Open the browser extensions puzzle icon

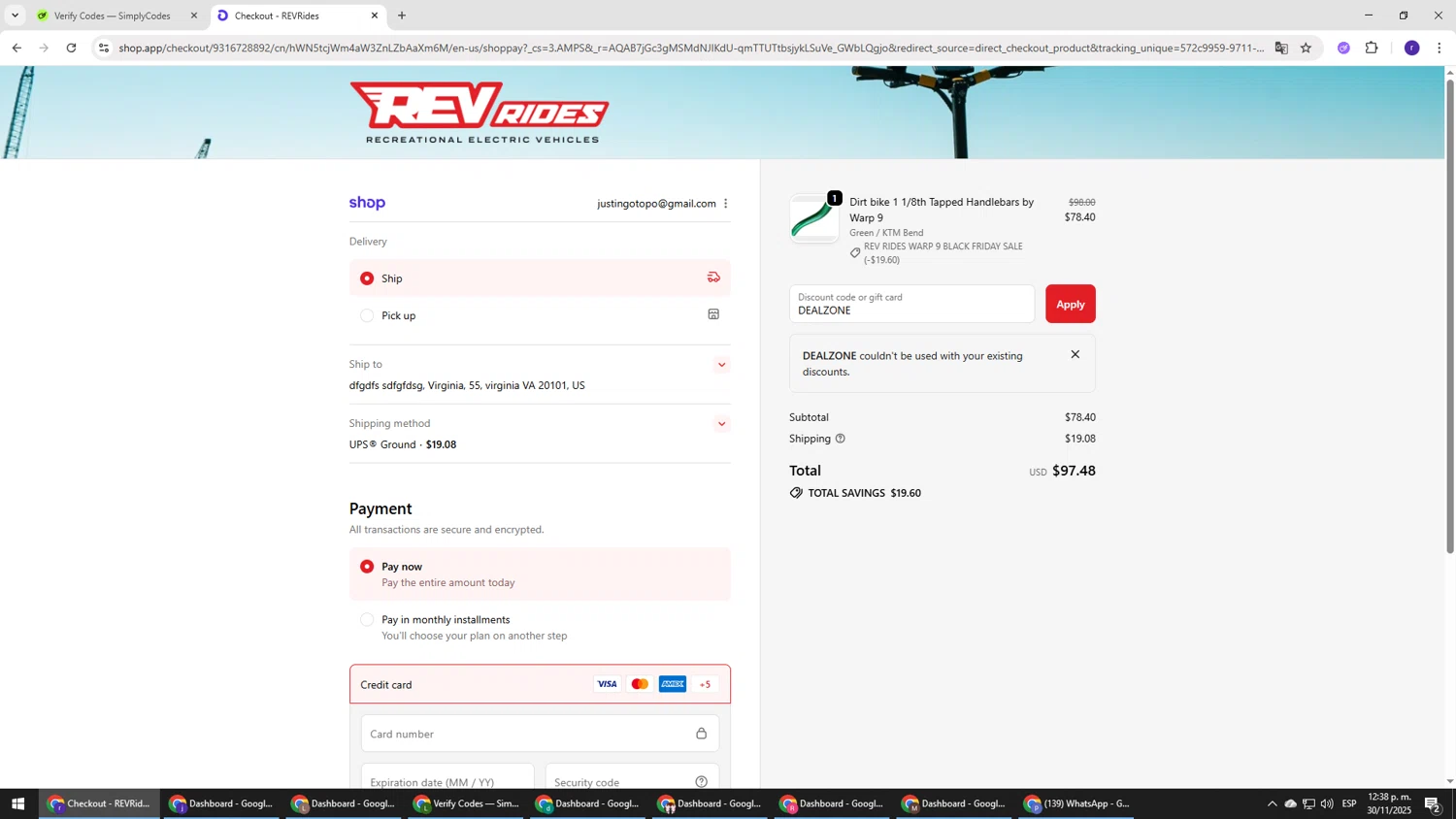(x=1372, y=48)
